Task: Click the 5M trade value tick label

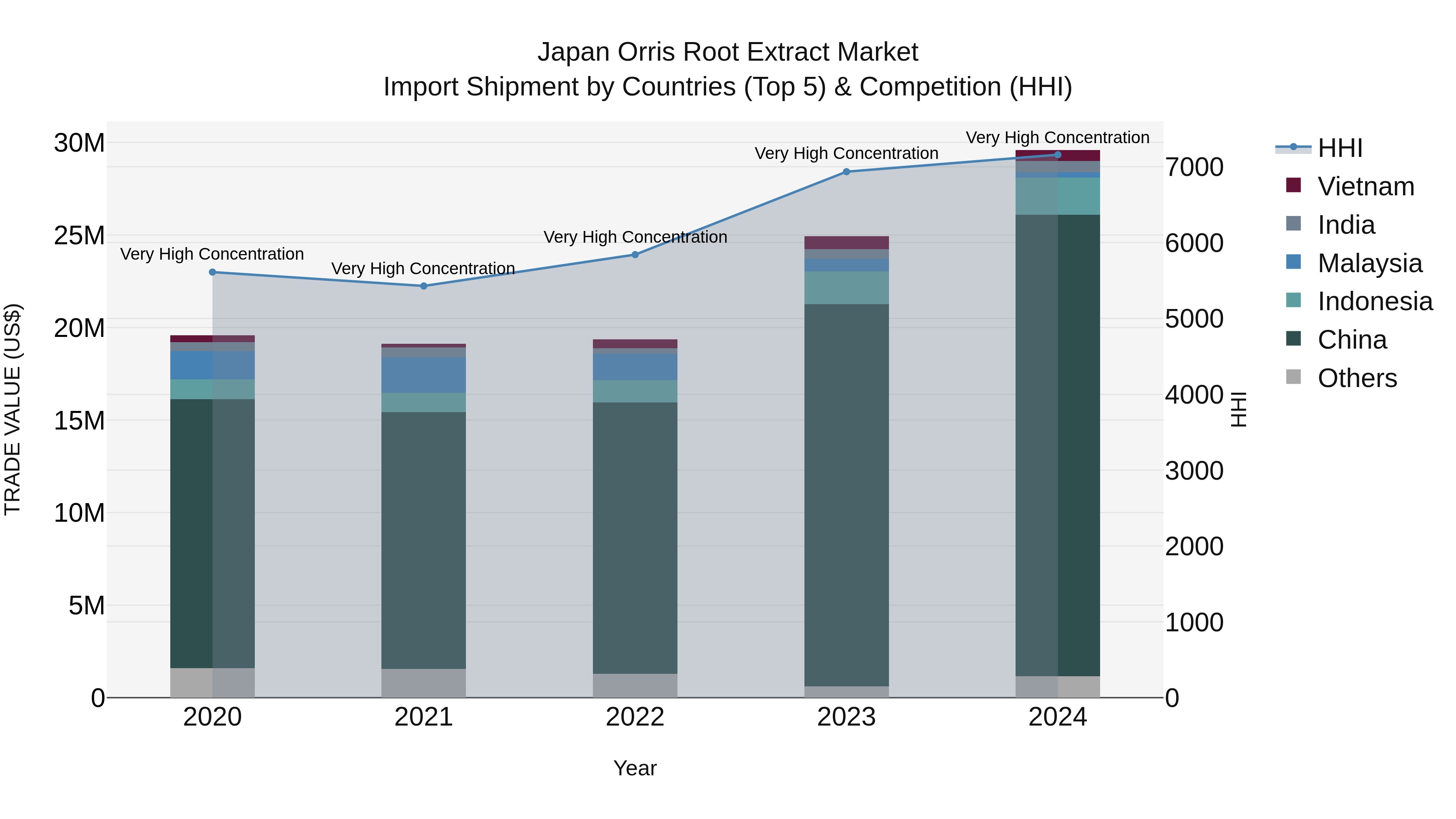Action: tap(87, 605)
